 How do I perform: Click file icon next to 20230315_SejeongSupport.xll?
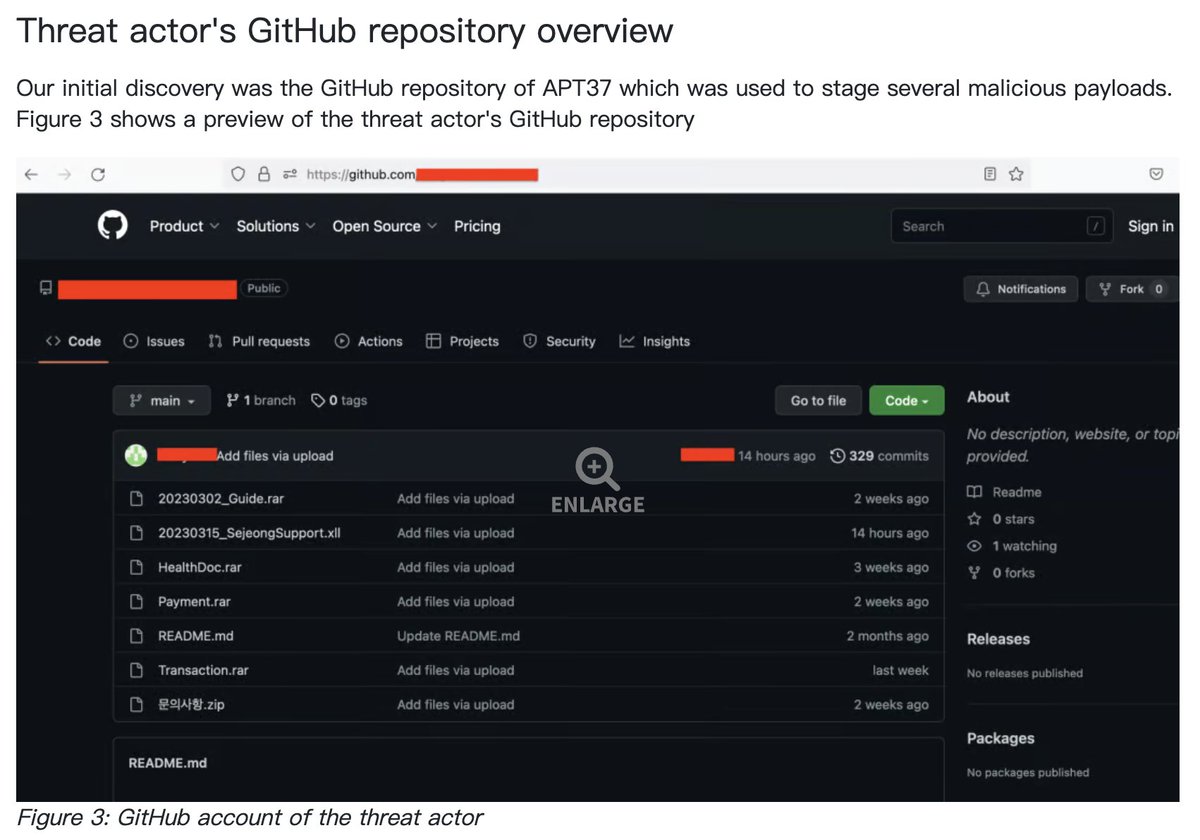137,533
